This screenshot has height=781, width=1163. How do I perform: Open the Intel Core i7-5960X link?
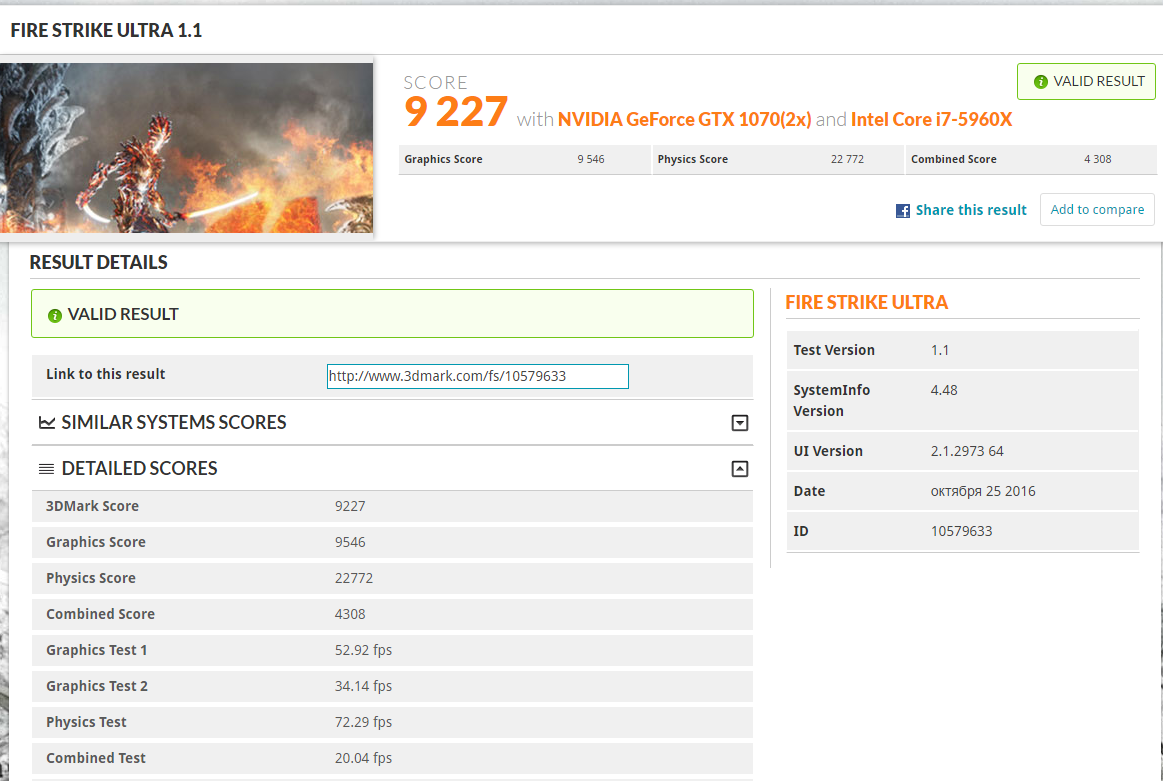(x=931, y=119)
